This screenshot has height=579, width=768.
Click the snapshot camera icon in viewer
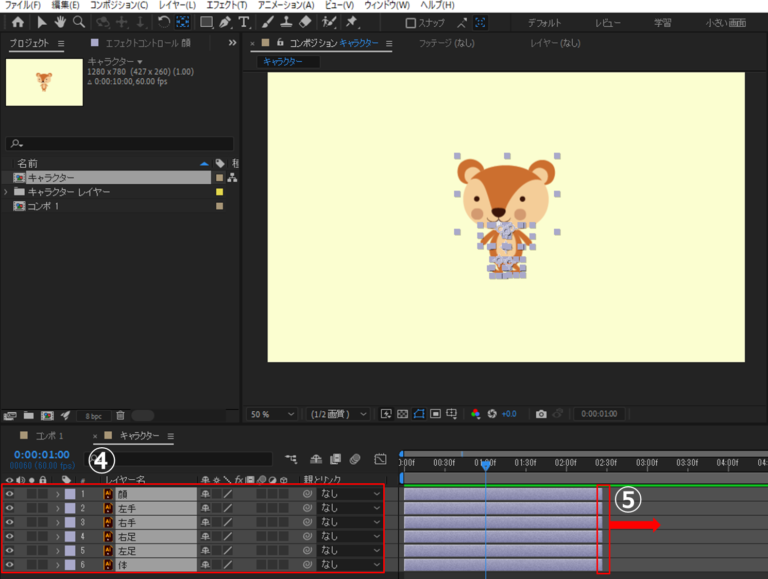pos(541,414)
